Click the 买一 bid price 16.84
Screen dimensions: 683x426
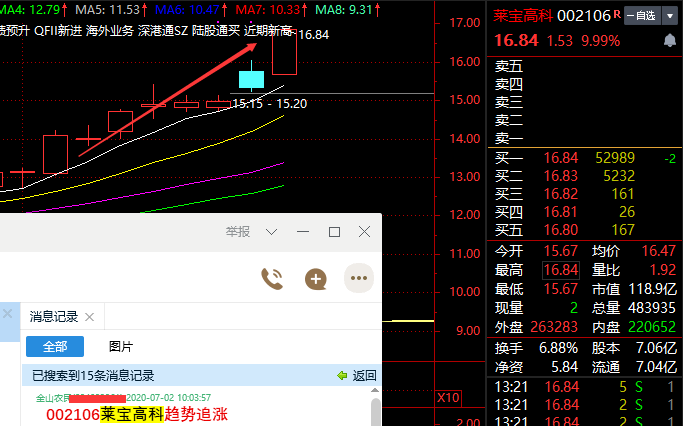pyautogui.click(x=561, y=158)
